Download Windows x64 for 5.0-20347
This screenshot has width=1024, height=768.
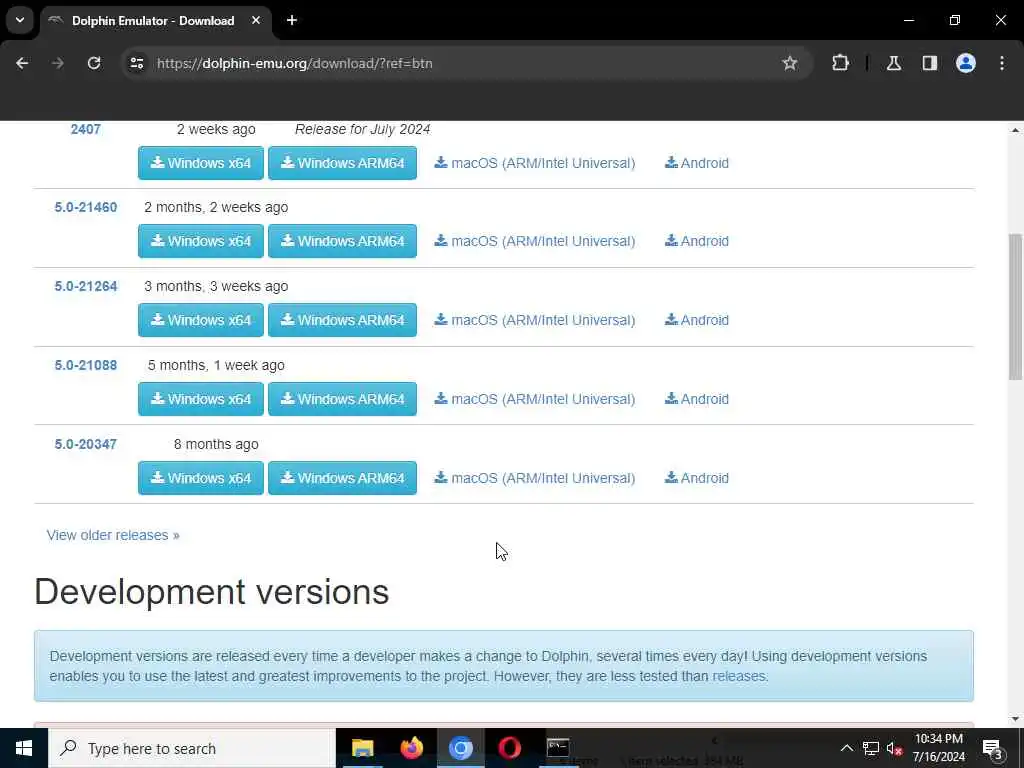click(x=201, y=478)
